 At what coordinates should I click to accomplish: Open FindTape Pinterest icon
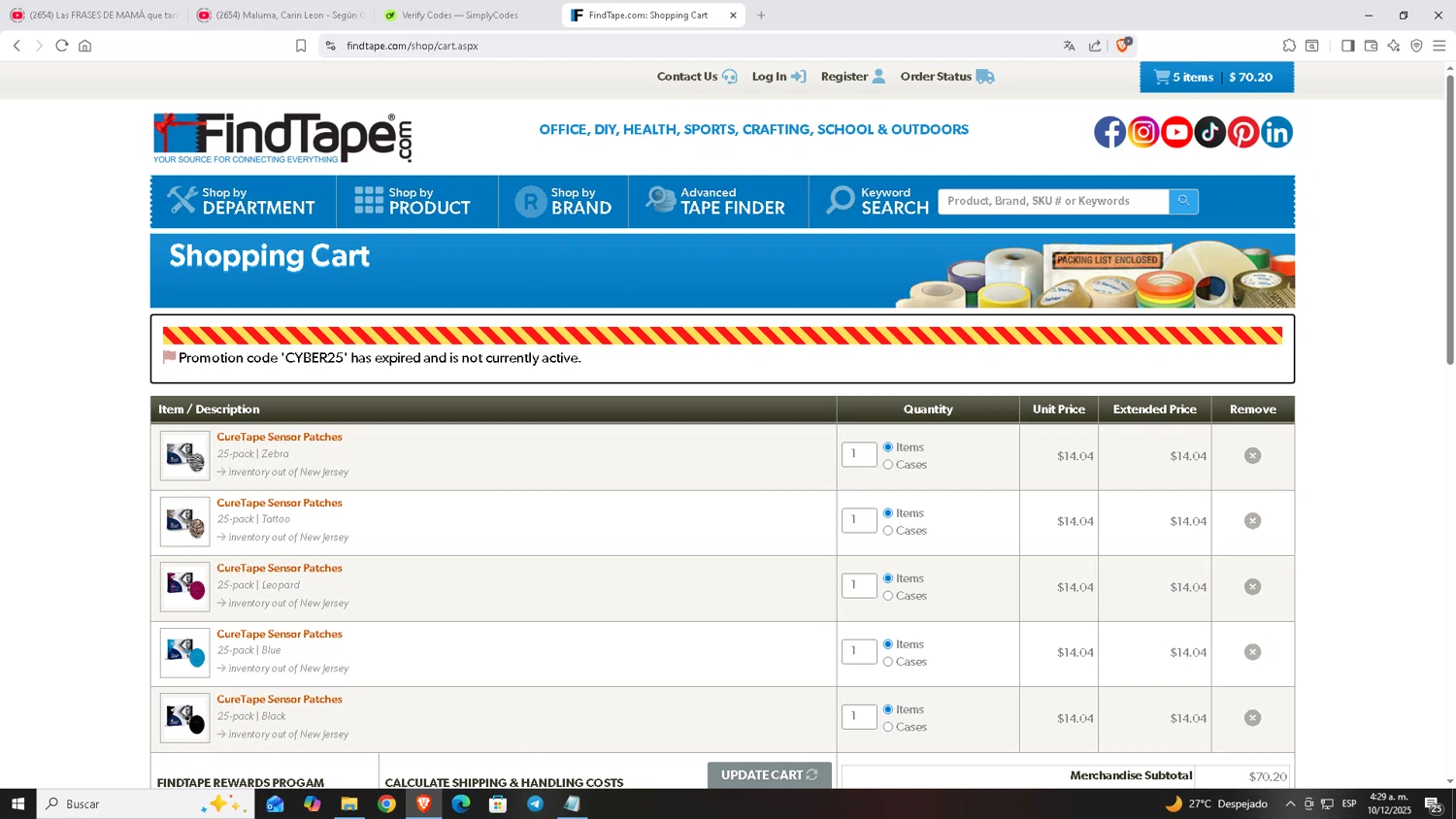(1243, 132)
